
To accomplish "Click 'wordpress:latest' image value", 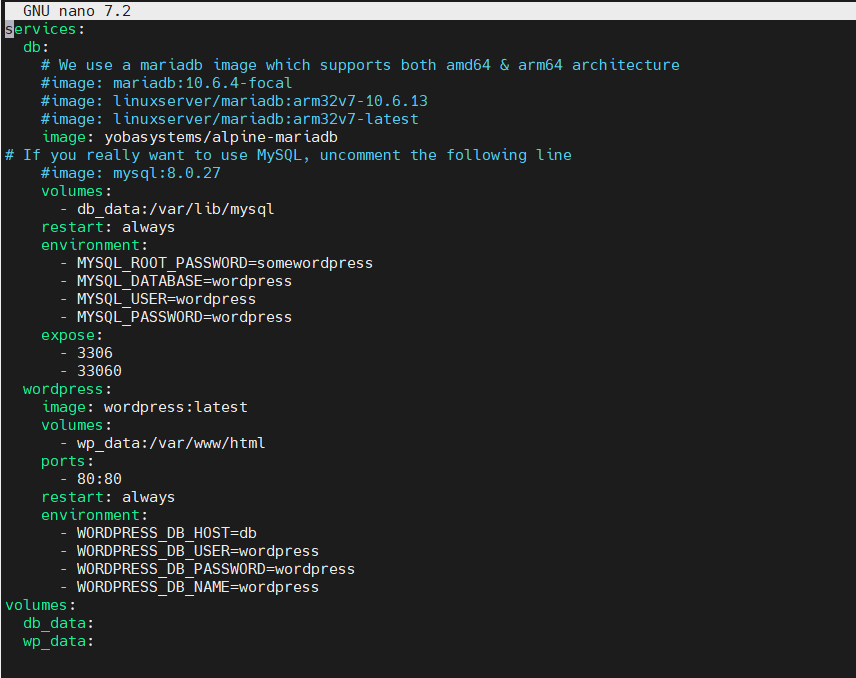I will pyautogui.click(x=176, y=407).
